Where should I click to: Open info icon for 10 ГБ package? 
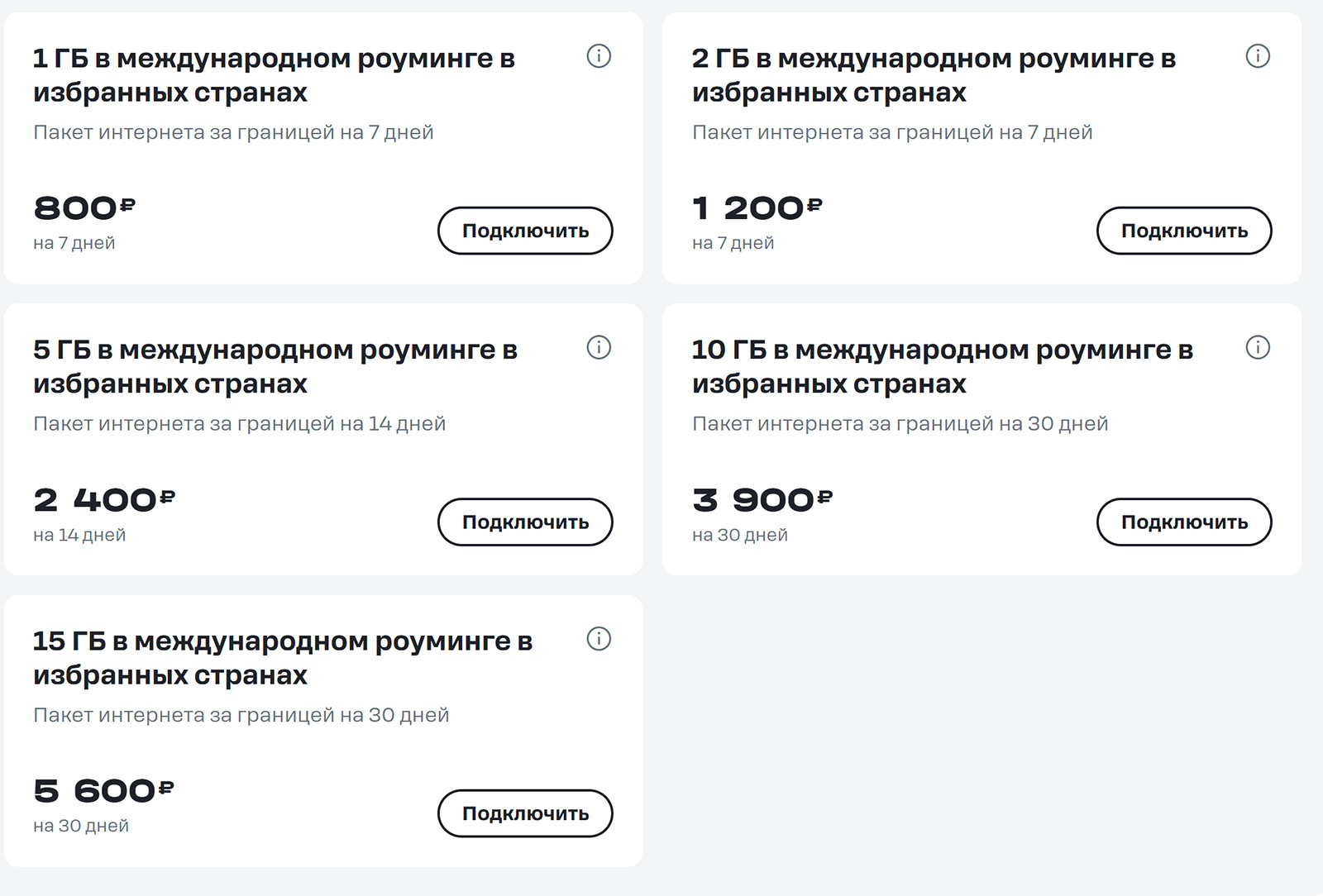point(1258,348)
